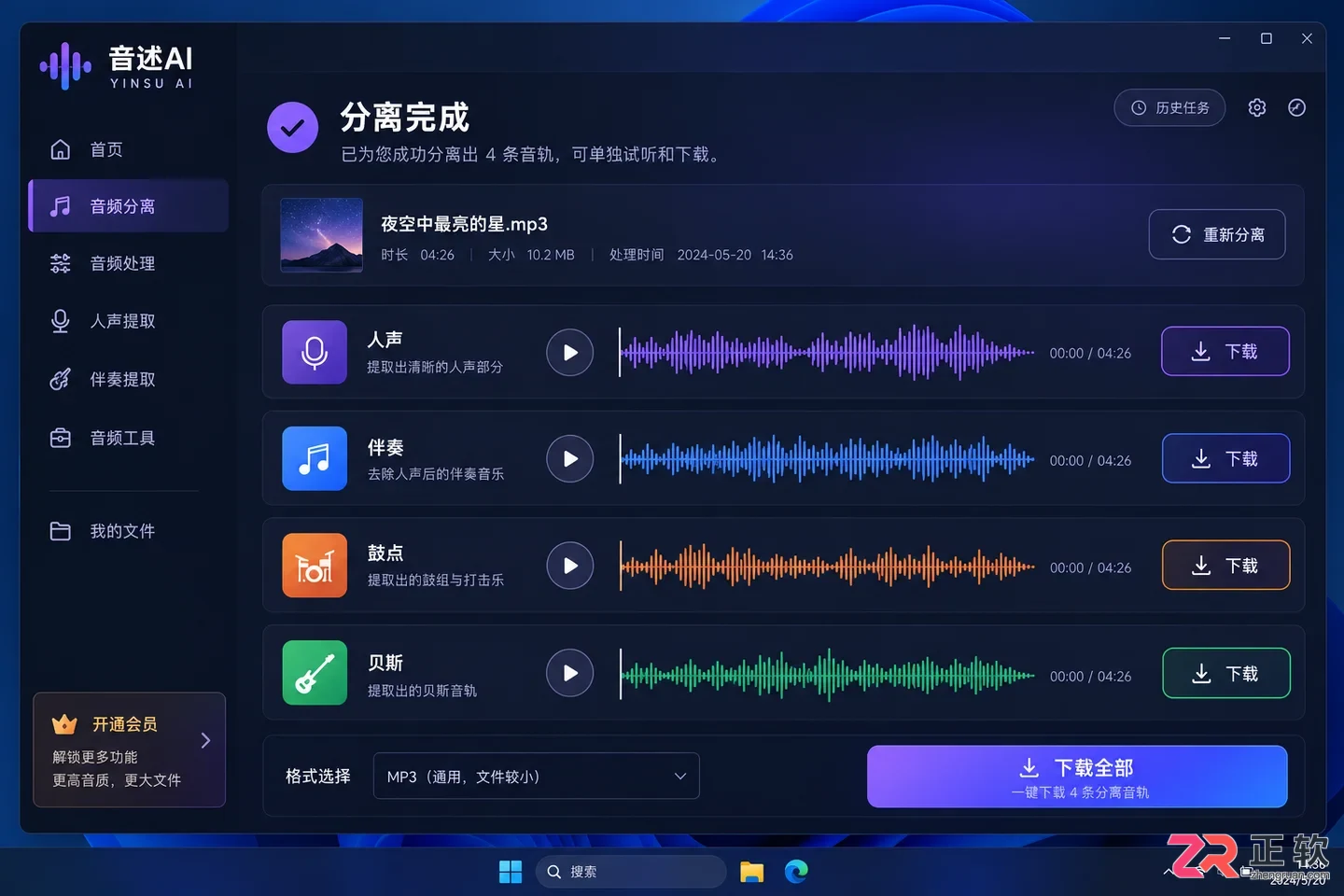Click the taskbar 搜索 search box
The width and height of the screenshot is (1344, 896).
[631, 872]
